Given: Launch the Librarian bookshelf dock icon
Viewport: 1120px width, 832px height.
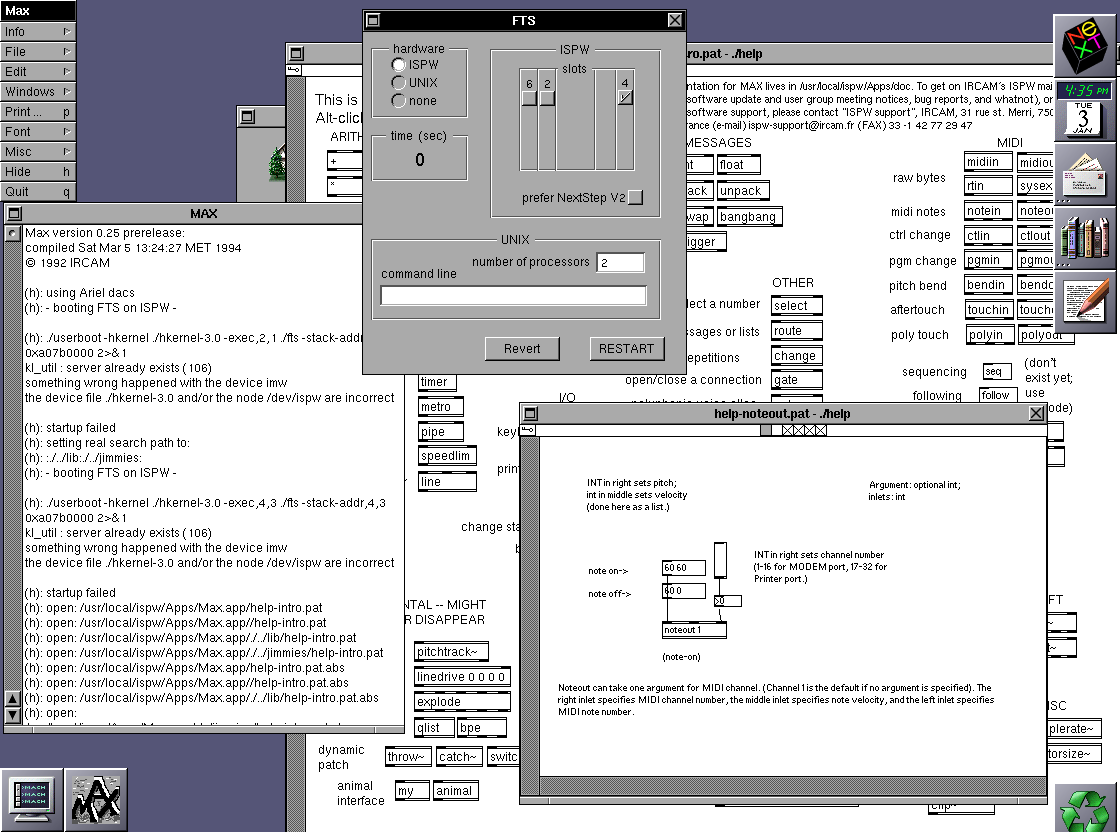Looking at the screenshot, I should pyautogui.click(x=1085, y=237).
